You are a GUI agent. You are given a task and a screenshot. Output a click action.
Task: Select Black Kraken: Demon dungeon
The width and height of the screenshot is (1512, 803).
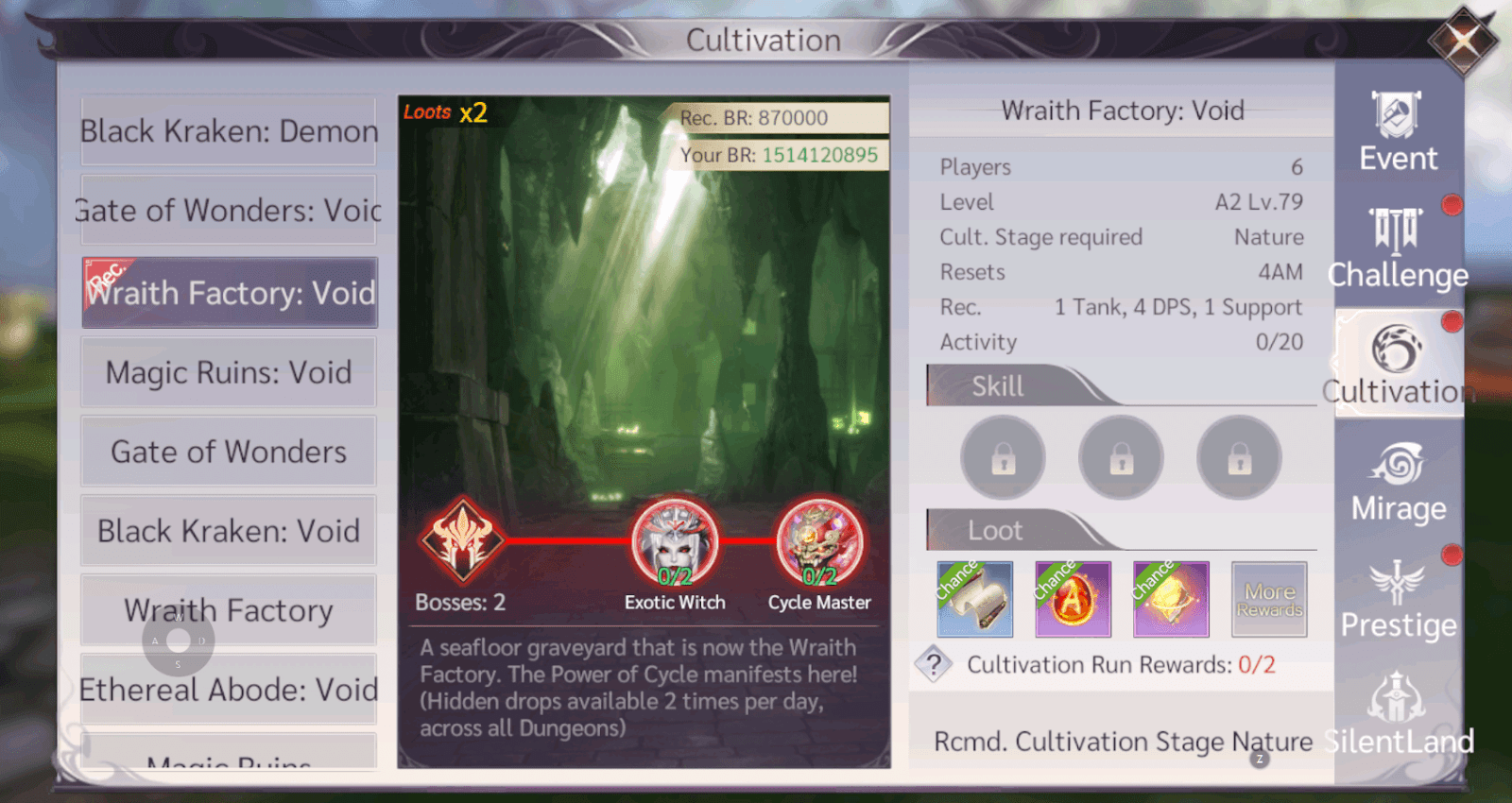(229, 131)
